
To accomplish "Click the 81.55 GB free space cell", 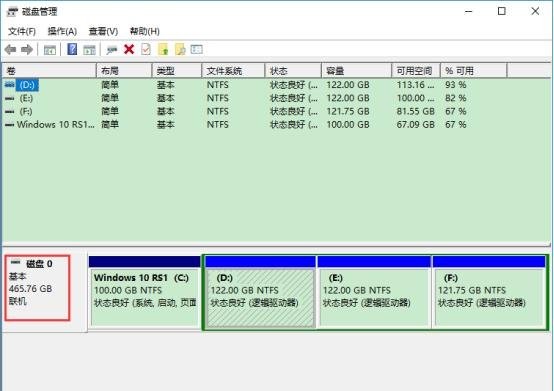I will 416,112.
